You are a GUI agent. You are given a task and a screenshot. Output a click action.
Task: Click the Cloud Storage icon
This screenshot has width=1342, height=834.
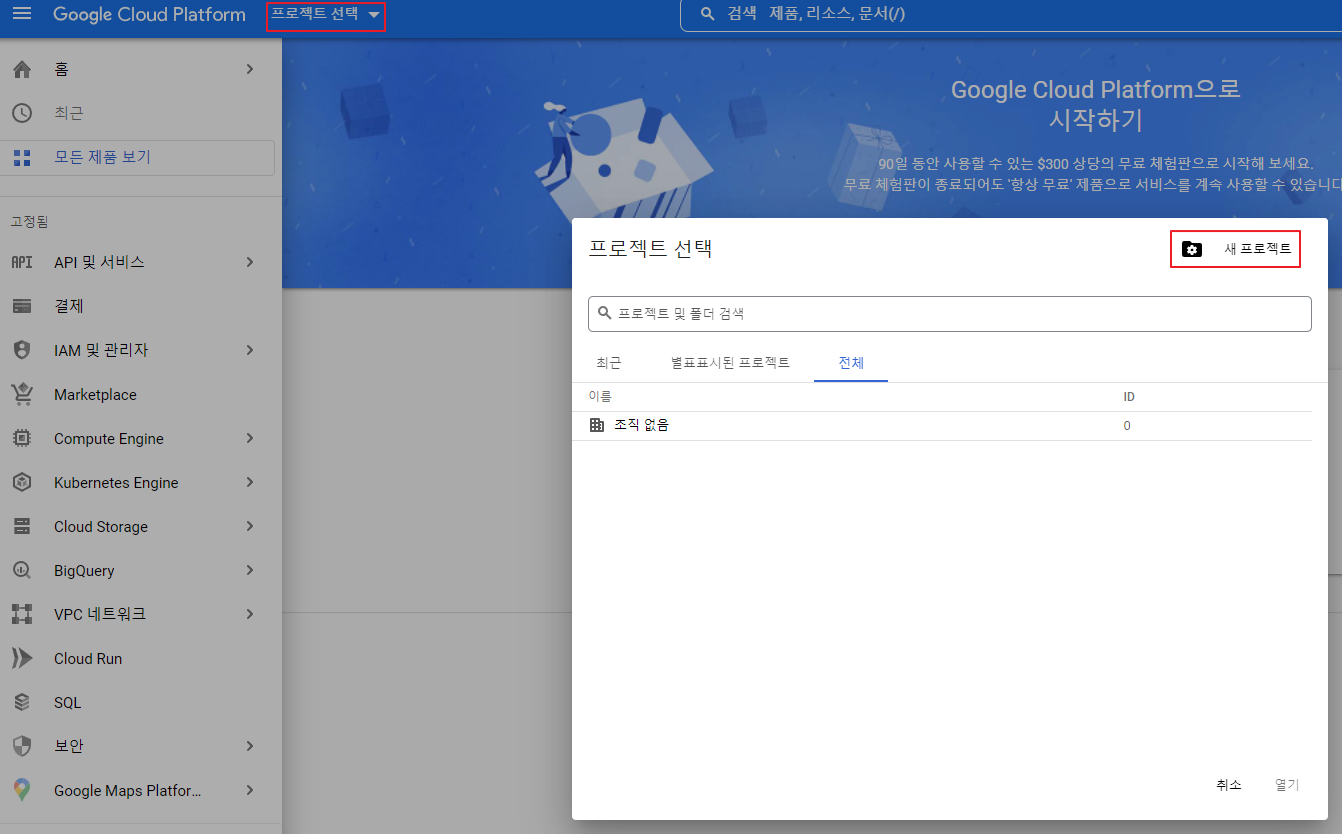pos(22,526)
